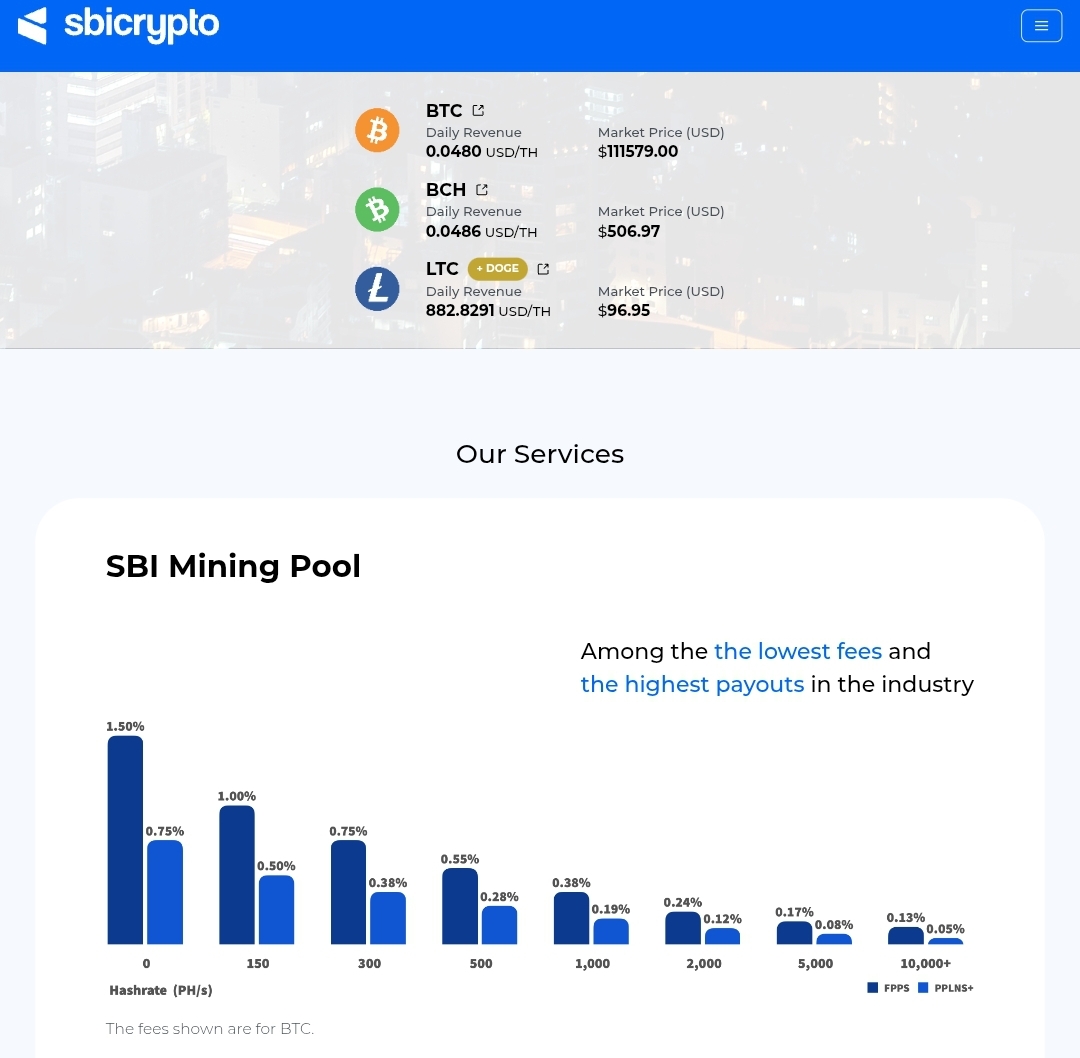Click the Hashrate (PH/s) axis label
This screenshot has height=1058, width=1080.
click(x=161, y=990)
